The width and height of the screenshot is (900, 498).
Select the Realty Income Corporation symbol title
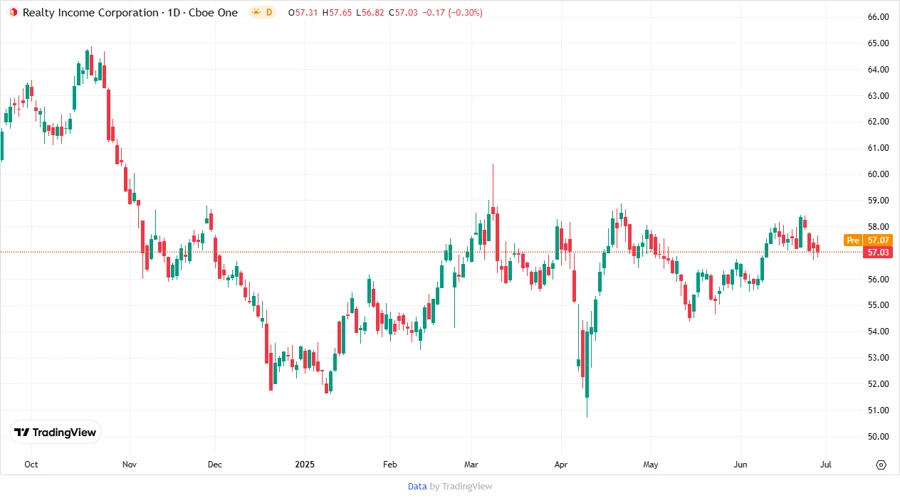pyautogui.click(x=130, y=13)
